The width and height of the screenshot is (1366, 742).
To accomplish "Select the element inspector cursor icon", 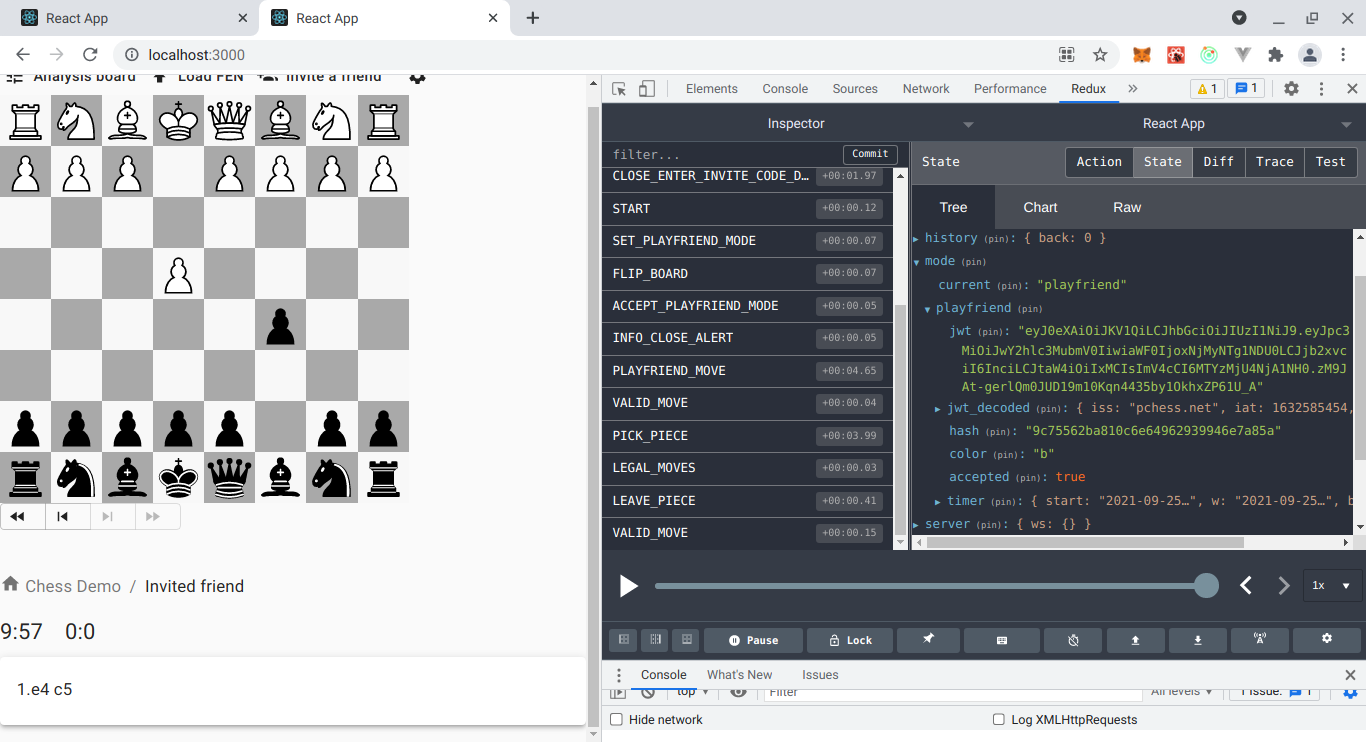I will (x=619, y=88).
